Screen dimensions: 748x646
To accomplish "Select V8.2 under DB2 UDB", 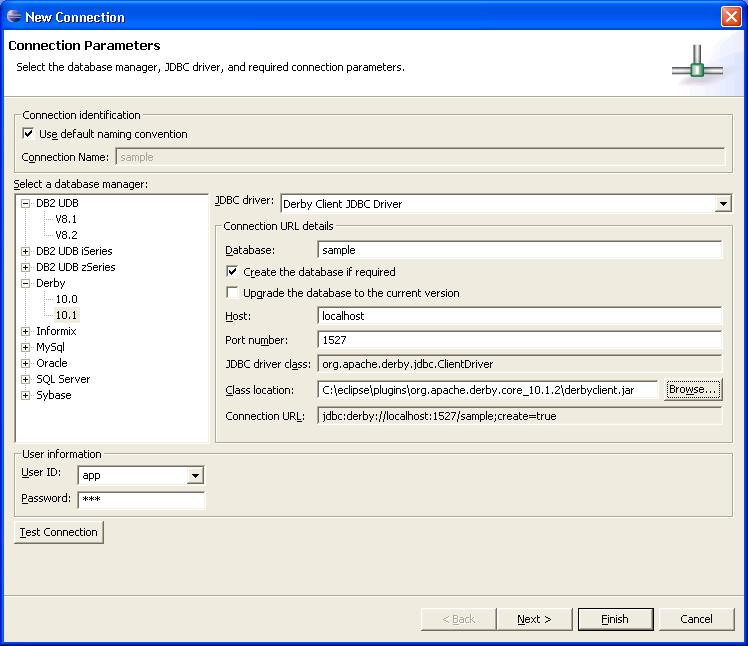I will point(66,235).
